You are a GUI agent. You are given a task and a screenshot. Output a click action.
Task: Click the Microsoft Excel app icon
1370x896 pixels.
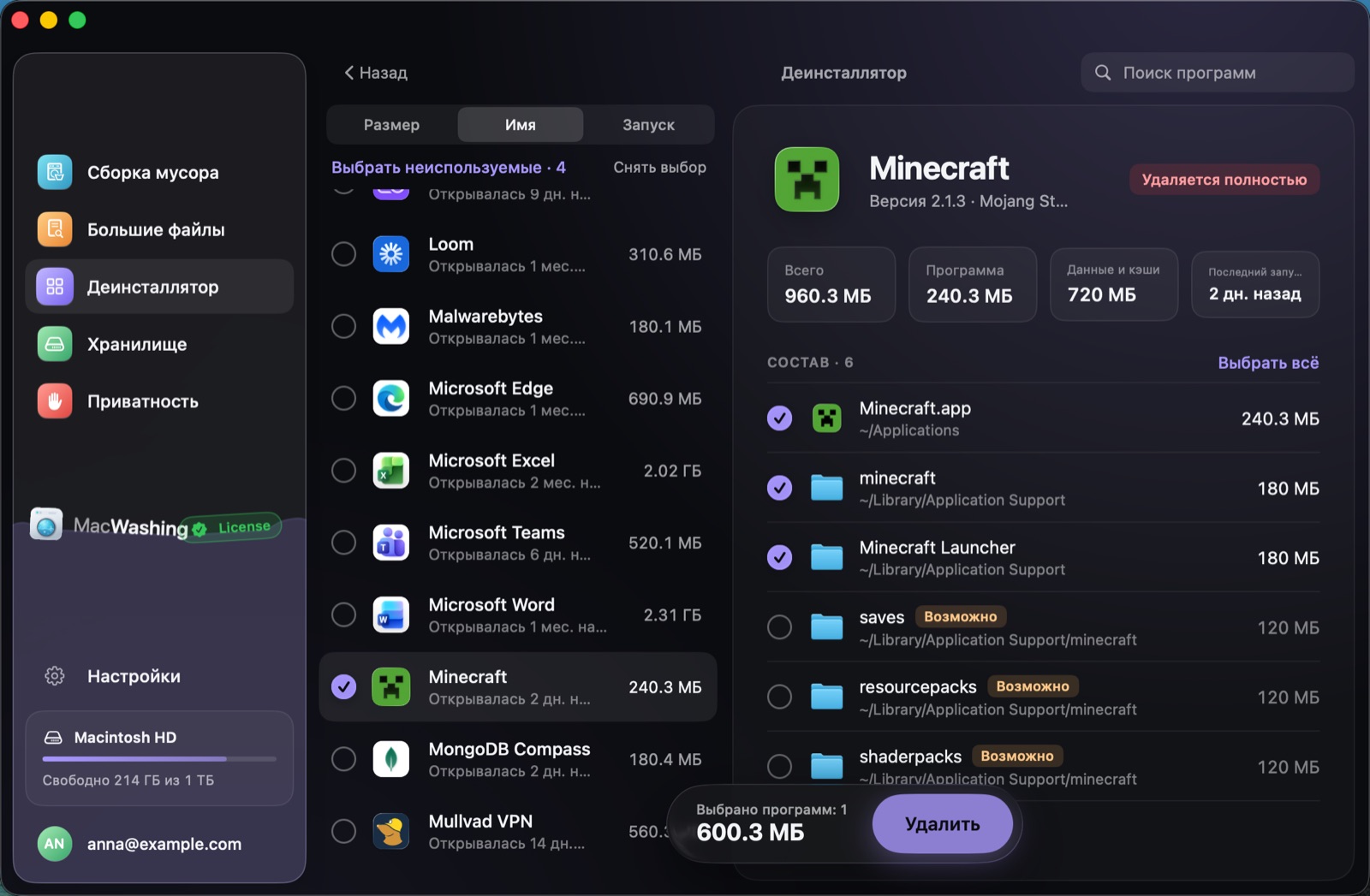(x=391, y=470)
